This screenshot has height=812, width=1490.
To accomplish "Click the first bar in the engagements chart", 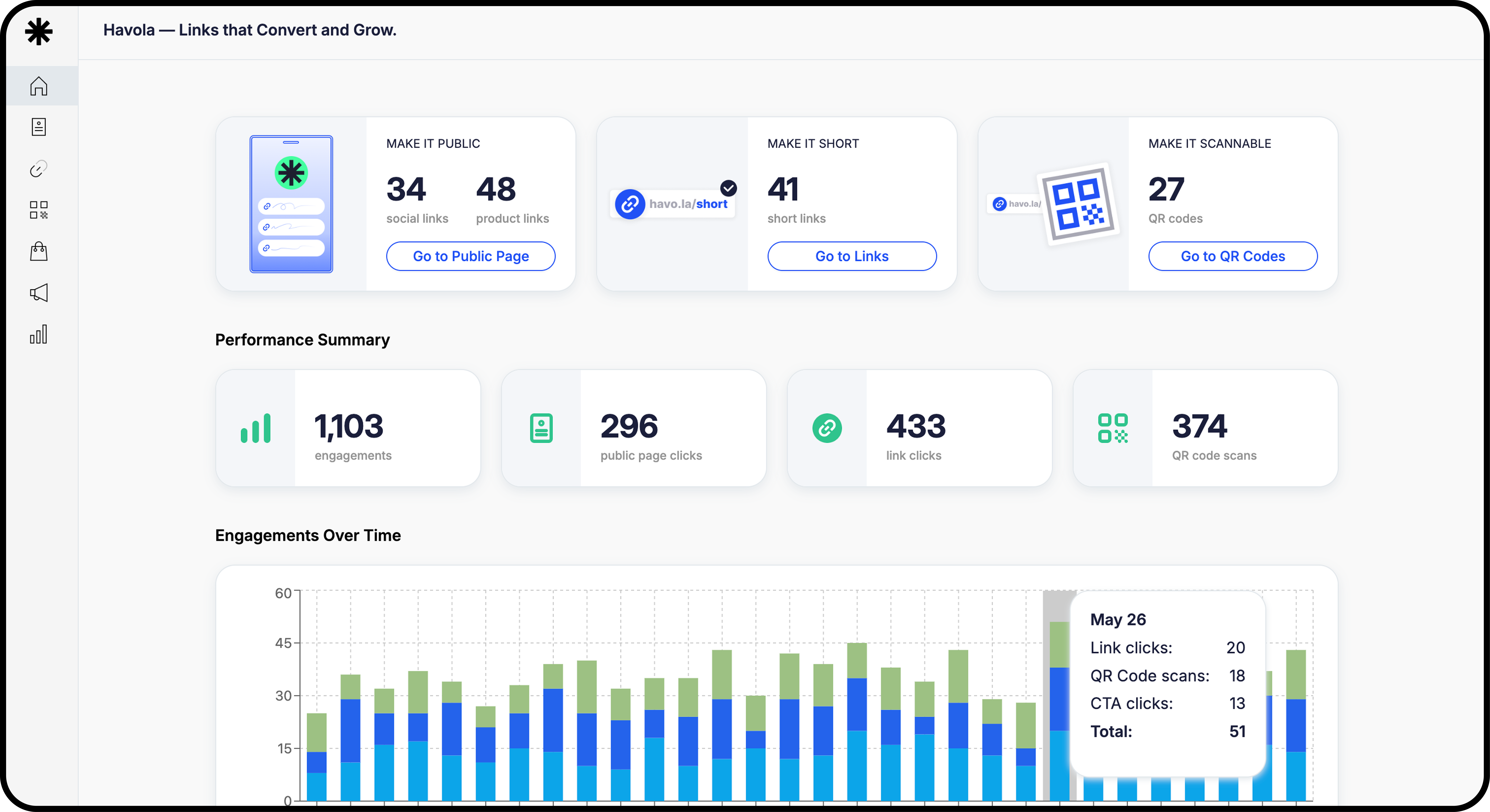I will pyautogui.click(x=316, y=757).
